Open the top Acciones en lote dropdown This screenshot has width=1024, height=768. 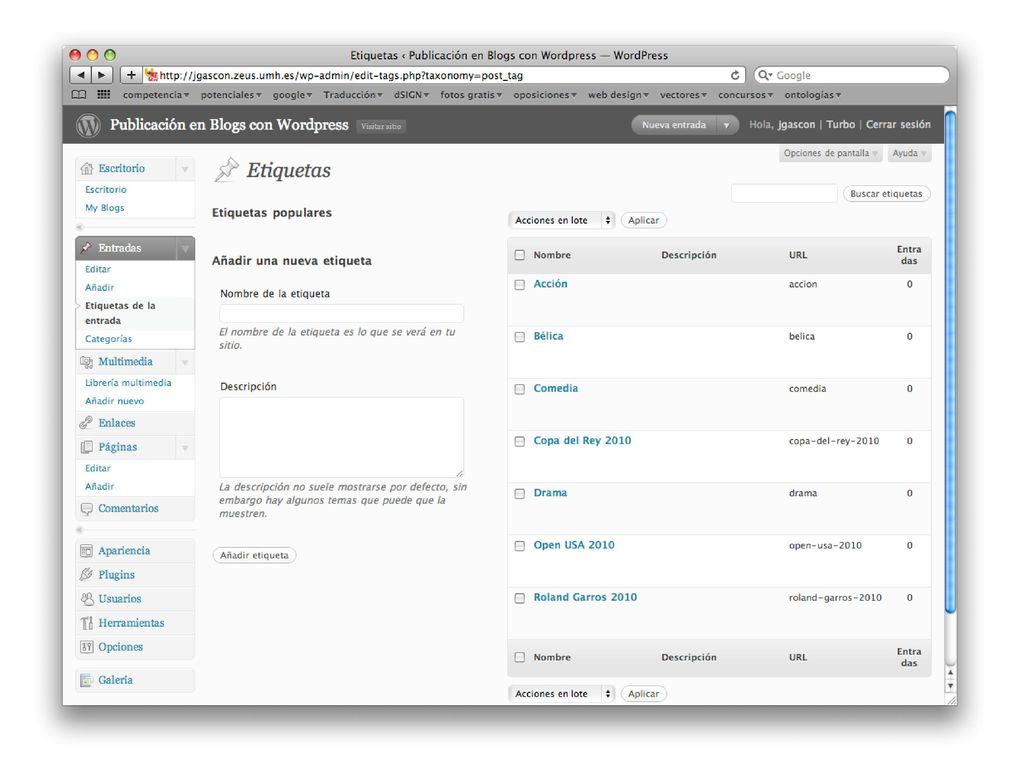562,220
